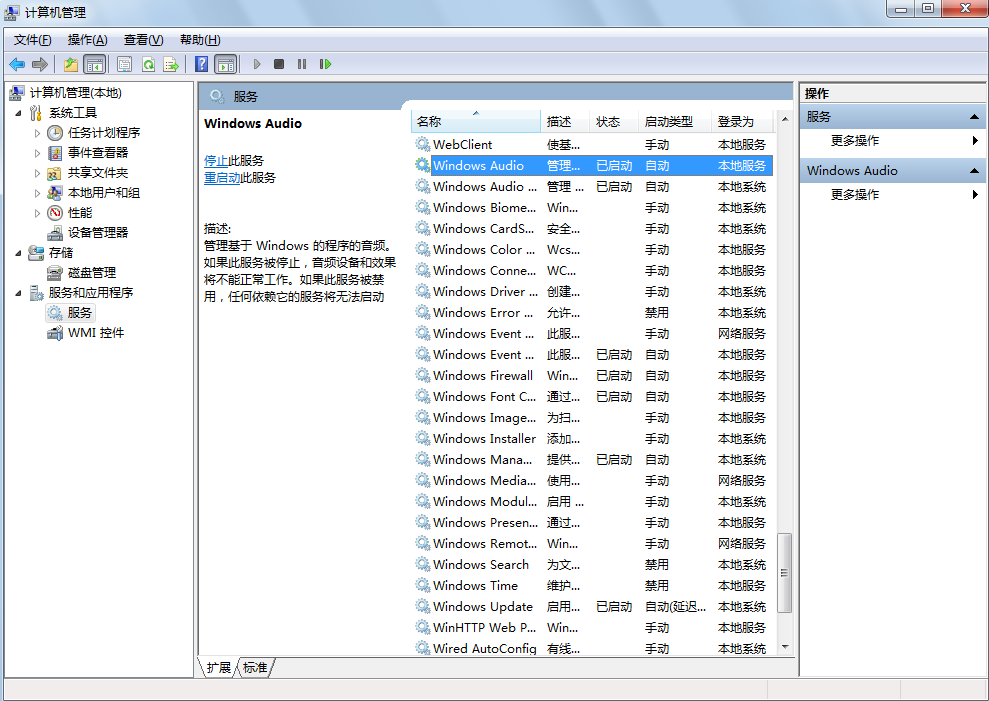This screenshot has width=989, height=701.
Task: Select 磁盘管理 in the tree
Action: coord(91,272)
